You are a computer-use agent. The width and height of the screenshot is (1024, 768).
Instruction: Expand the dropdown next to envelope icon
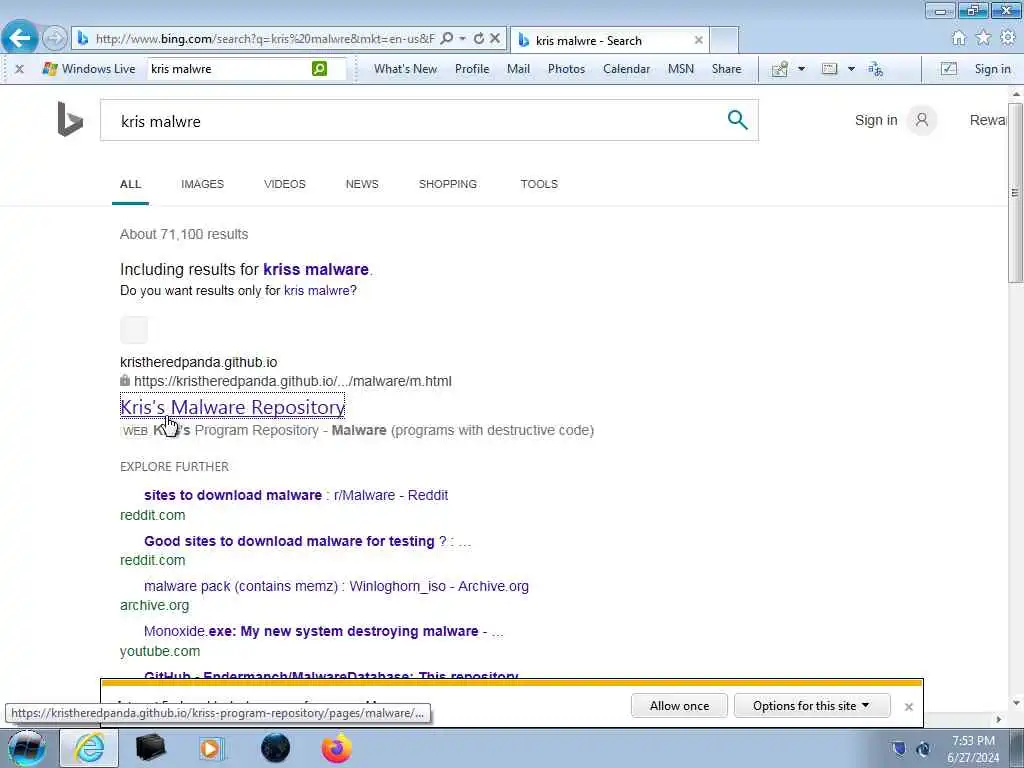[851, 69]
